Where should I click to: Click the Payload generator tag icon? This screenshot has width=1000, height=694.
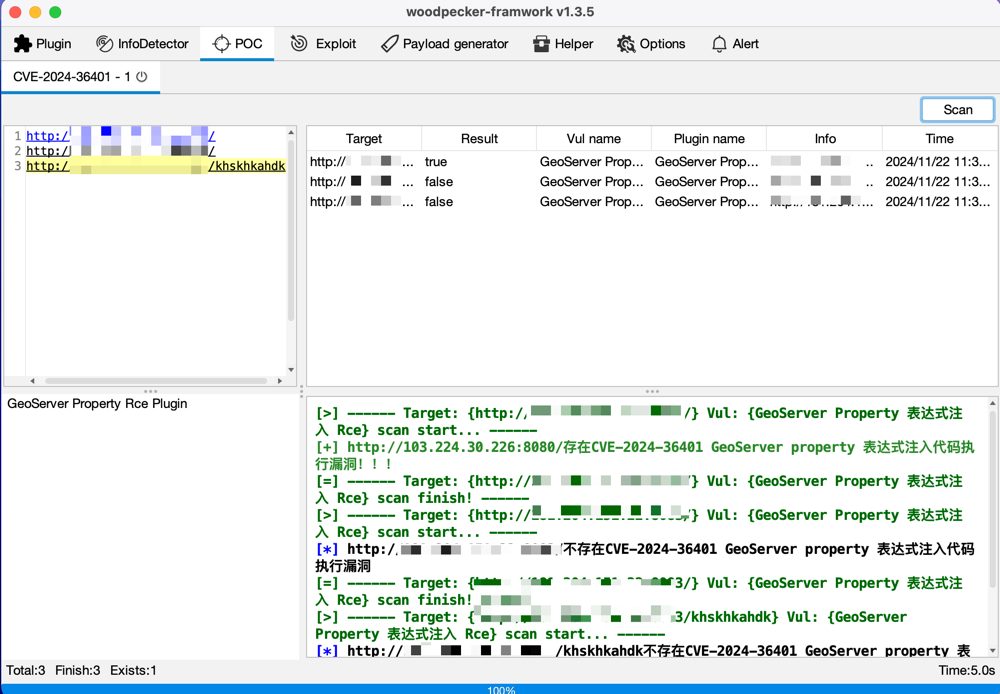tap(389, 43)
